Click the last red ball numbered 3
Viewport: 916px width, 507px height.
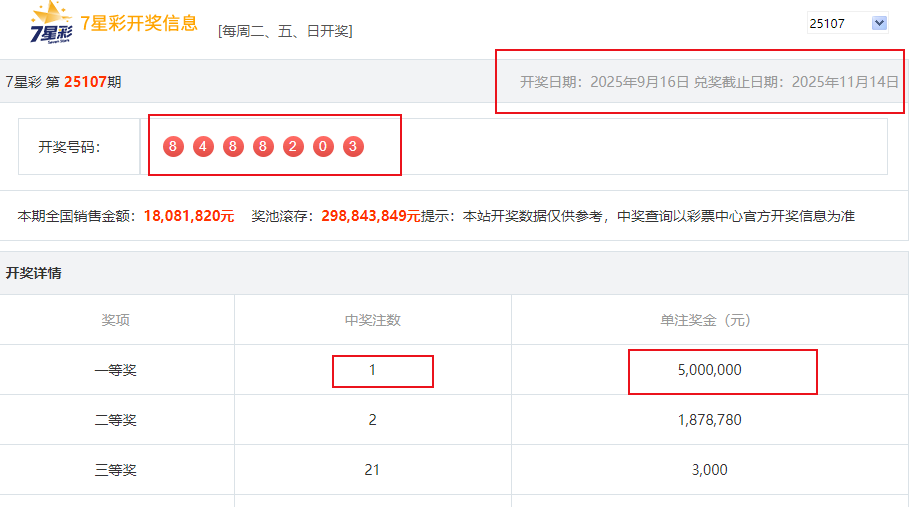click(352, 147)
